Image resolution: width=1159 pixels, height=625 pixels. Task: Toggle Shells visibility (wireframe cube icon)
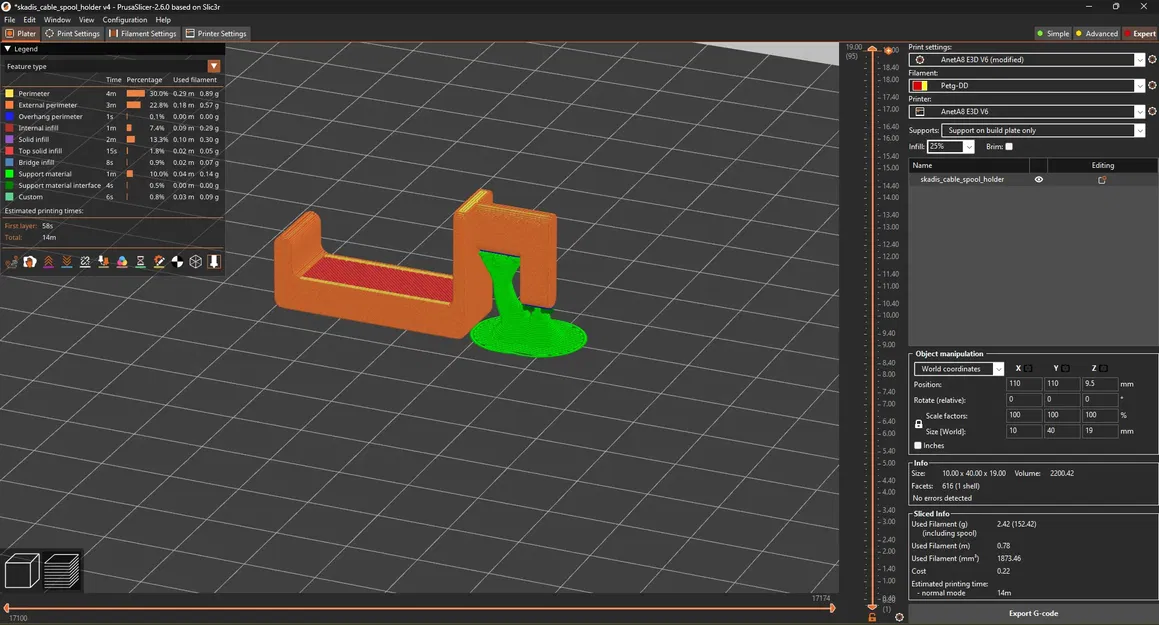(x=196, y=262)
